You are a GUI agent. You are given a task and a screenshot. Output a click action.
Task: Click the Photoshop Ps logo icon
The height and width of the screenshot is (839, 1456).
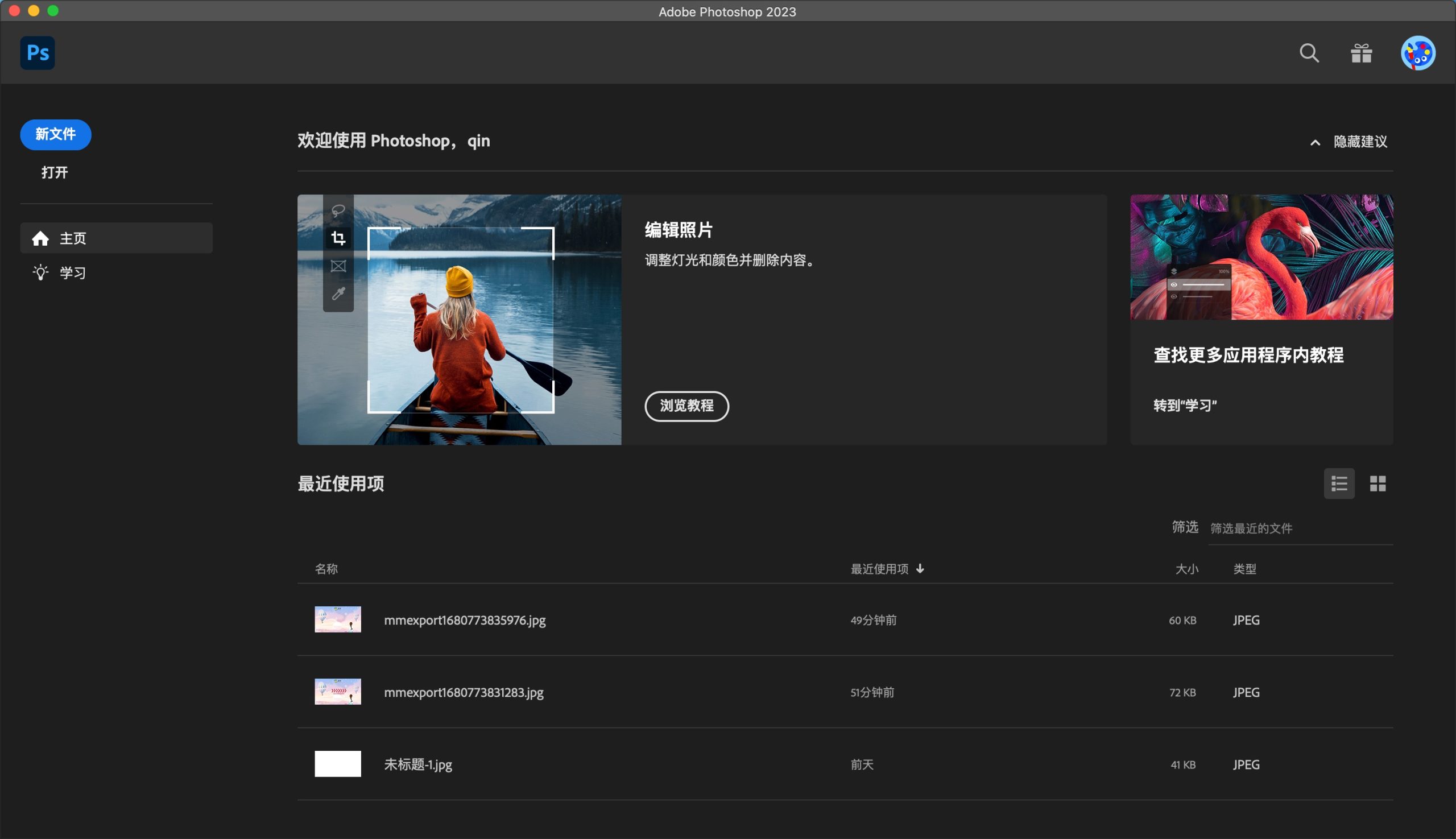(38, 53)
